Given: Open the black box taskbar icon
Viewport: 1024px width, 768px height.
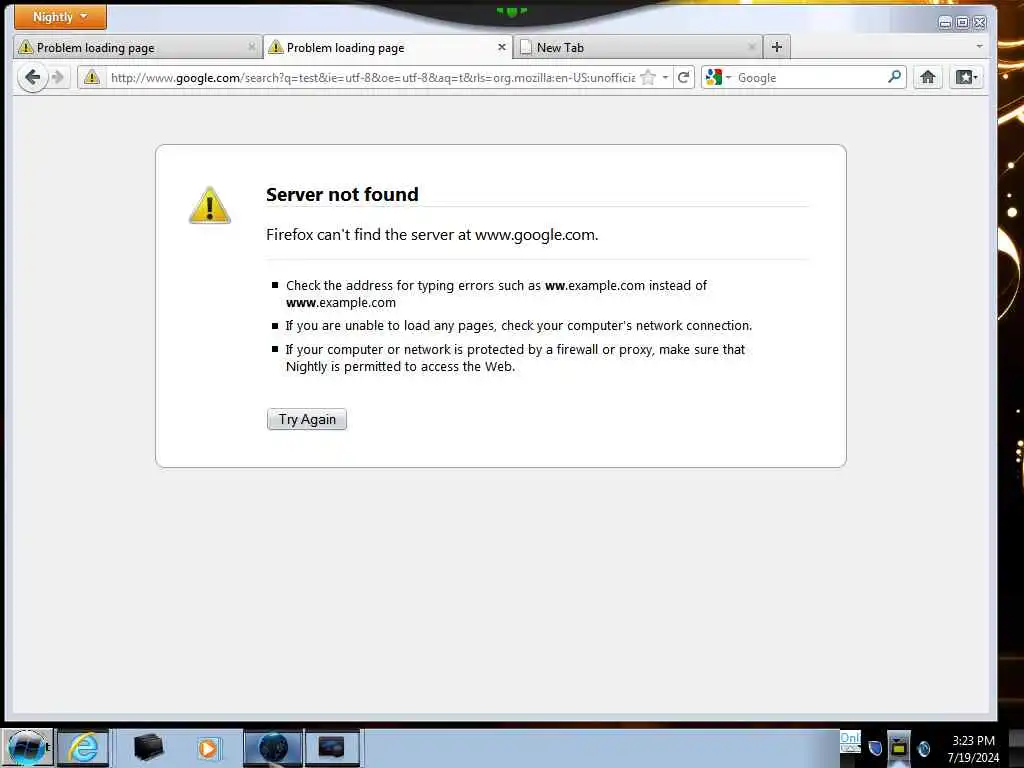Looking at the screenshot, I should coord(148,748).
